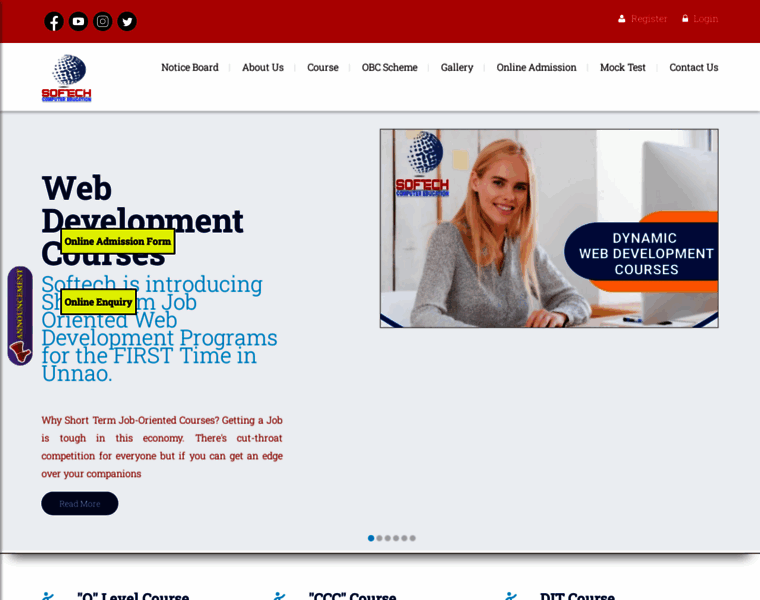Select the sixth carousel dot

(x=412, y=538)
